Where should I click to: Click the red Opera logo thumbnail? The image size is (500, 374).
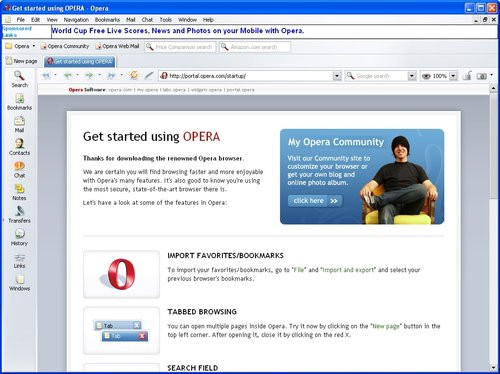[121, 274]
